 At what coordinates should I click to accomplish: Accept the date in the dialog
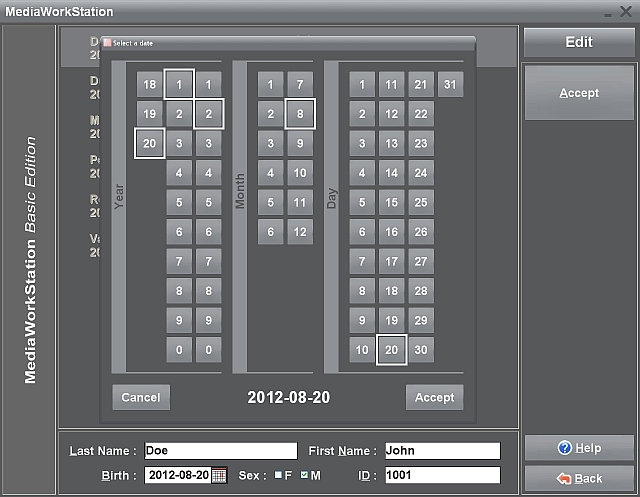tap(435, 397)
